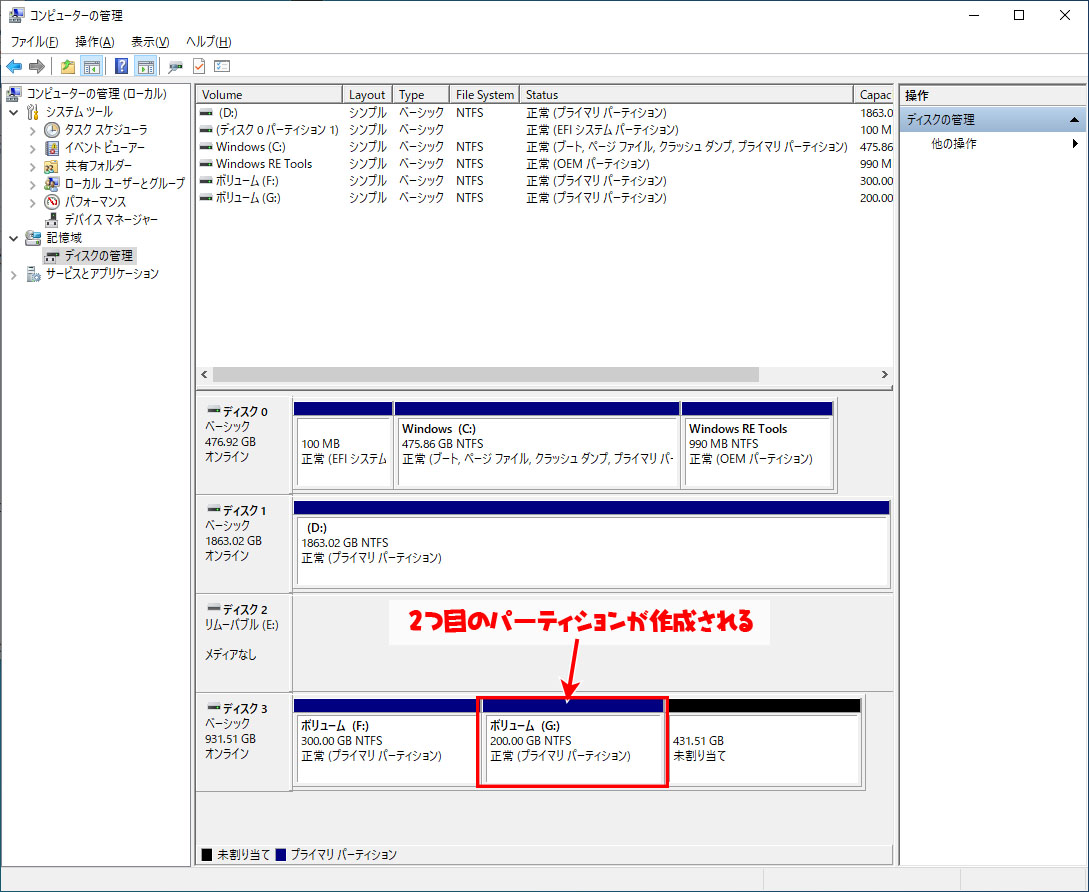
Task: Open 他の操作 in the actions pane
Action: (954, 144)
